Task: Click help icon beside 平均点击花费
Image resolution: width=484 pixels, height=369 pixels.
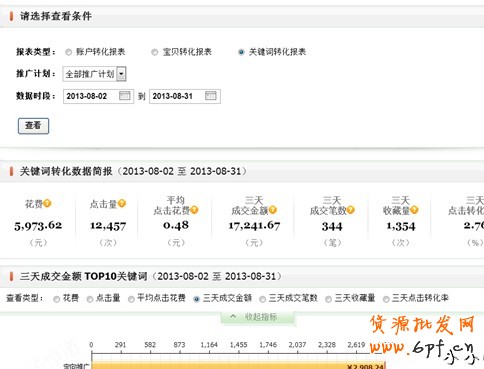Action: point(194,210)
